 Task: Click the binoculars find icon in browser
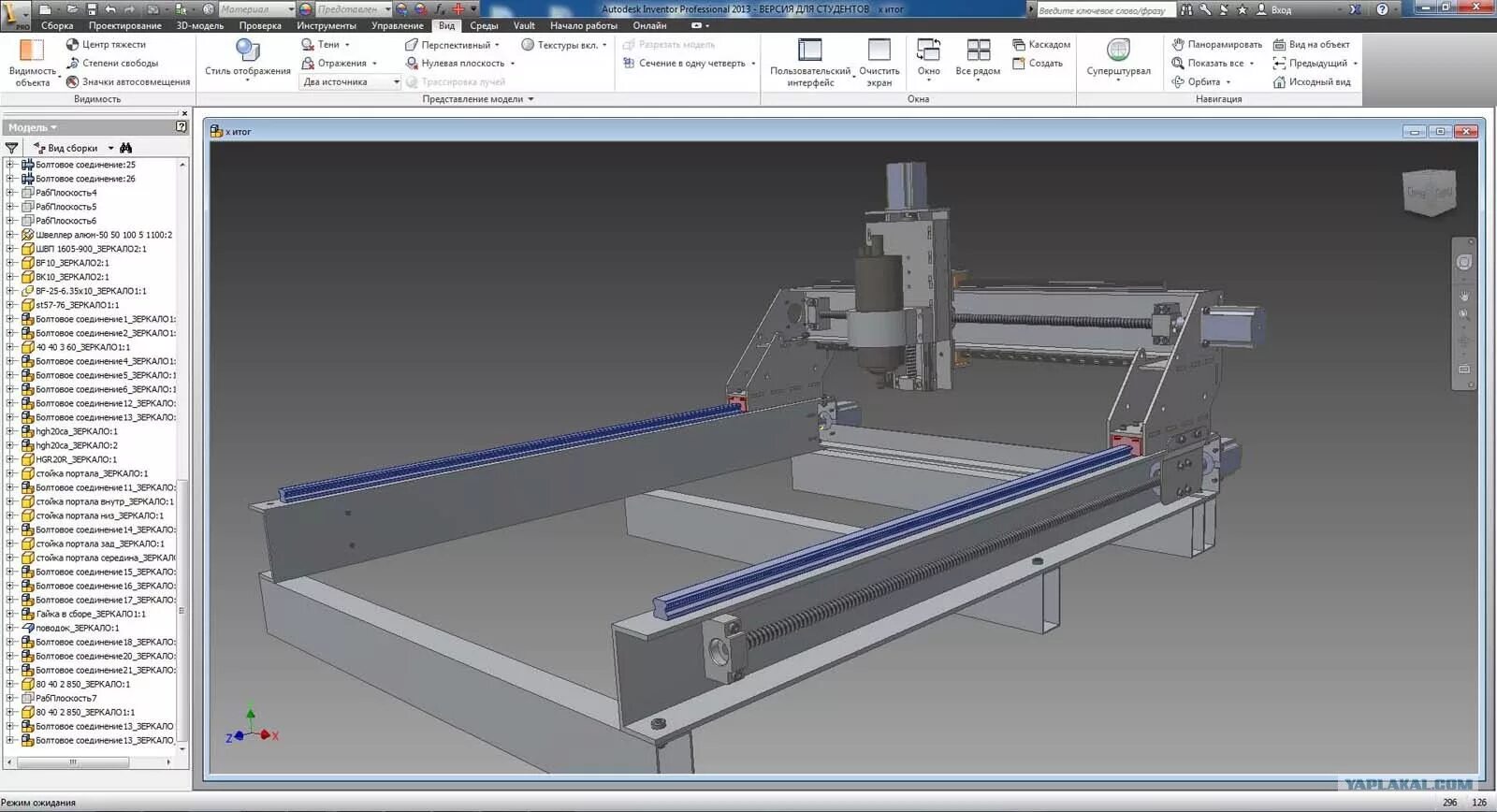[126, 148]
